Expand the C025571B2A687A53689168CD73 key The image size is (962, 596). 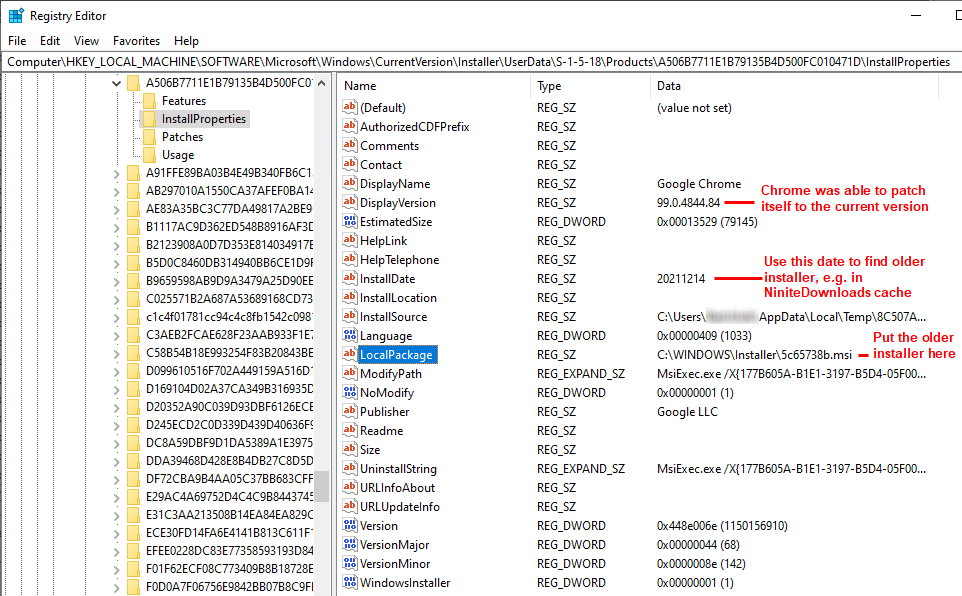[117, 299]
